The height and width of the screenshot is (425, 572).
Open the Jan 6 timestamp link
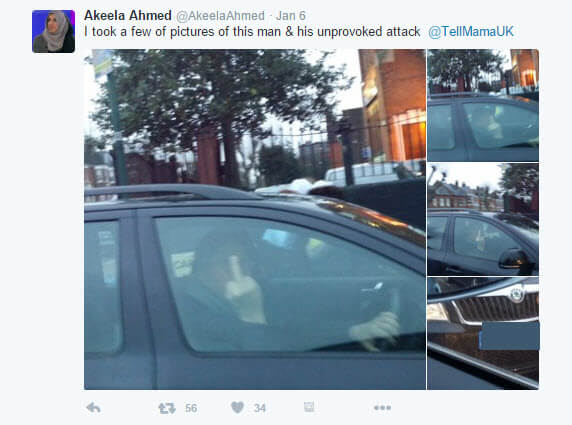pos(291,16)
